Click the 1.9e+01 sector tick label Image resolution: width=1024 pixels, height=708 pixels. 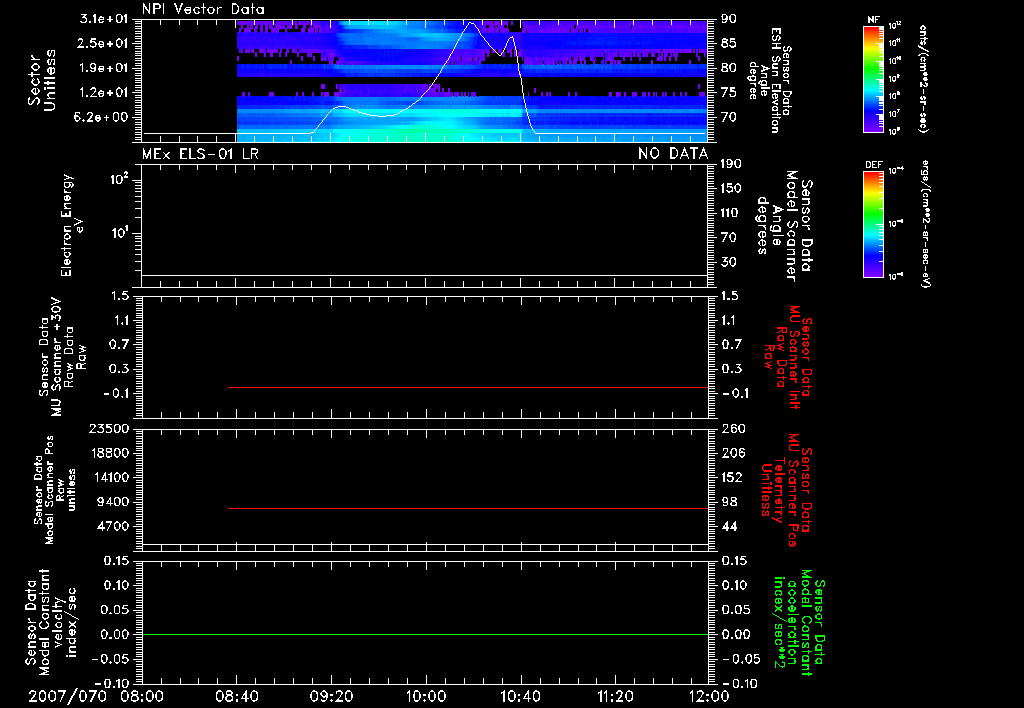[105, 68]
